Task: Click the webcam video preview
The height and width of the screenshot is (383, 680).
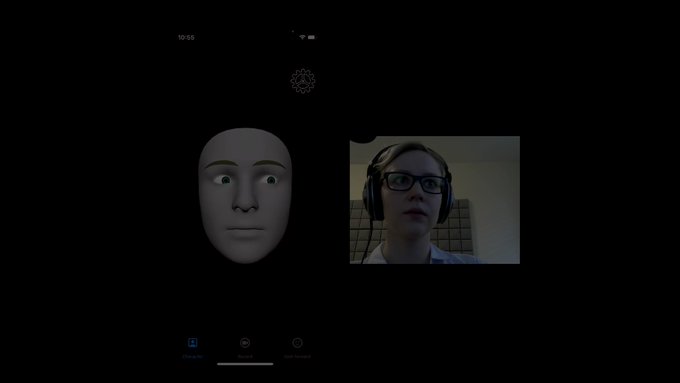Action: pyautogui.click(x=435, y=200)
